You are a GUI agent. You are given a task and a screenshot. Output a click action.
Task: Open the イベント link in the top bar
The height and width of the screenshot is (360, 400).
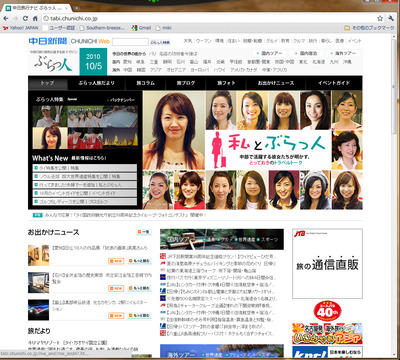point(354,41)
